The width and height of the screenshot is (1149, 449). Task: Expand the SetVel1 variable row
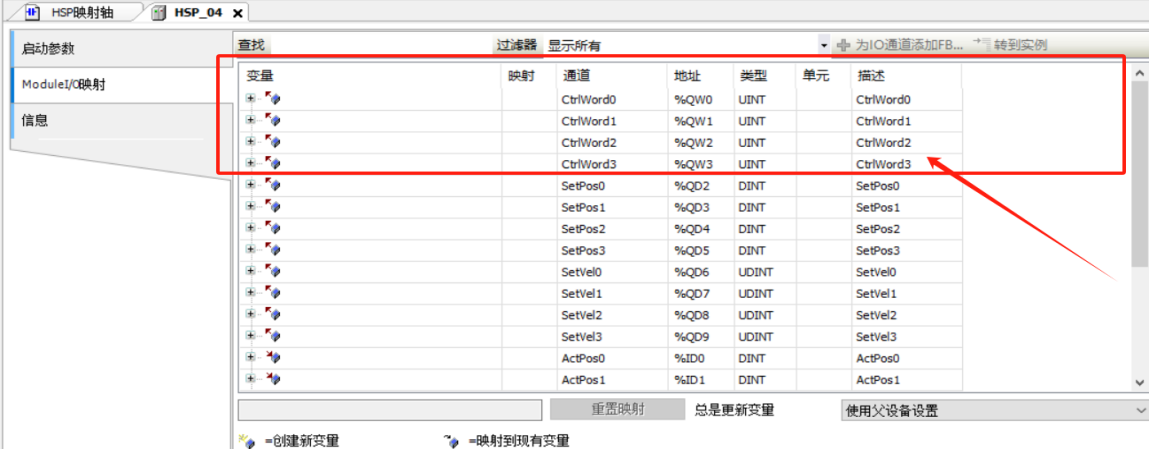coord(251,292)
